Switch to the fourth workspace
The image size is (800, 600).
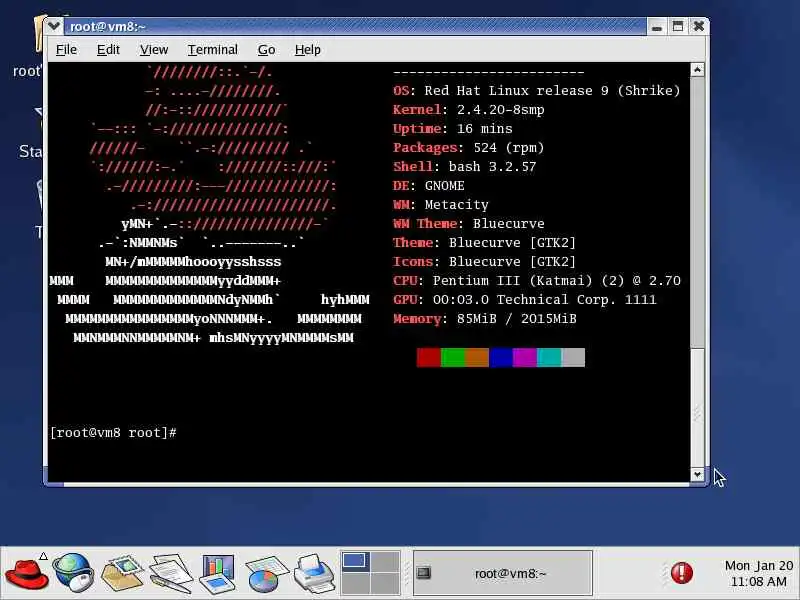click(385, 584)
